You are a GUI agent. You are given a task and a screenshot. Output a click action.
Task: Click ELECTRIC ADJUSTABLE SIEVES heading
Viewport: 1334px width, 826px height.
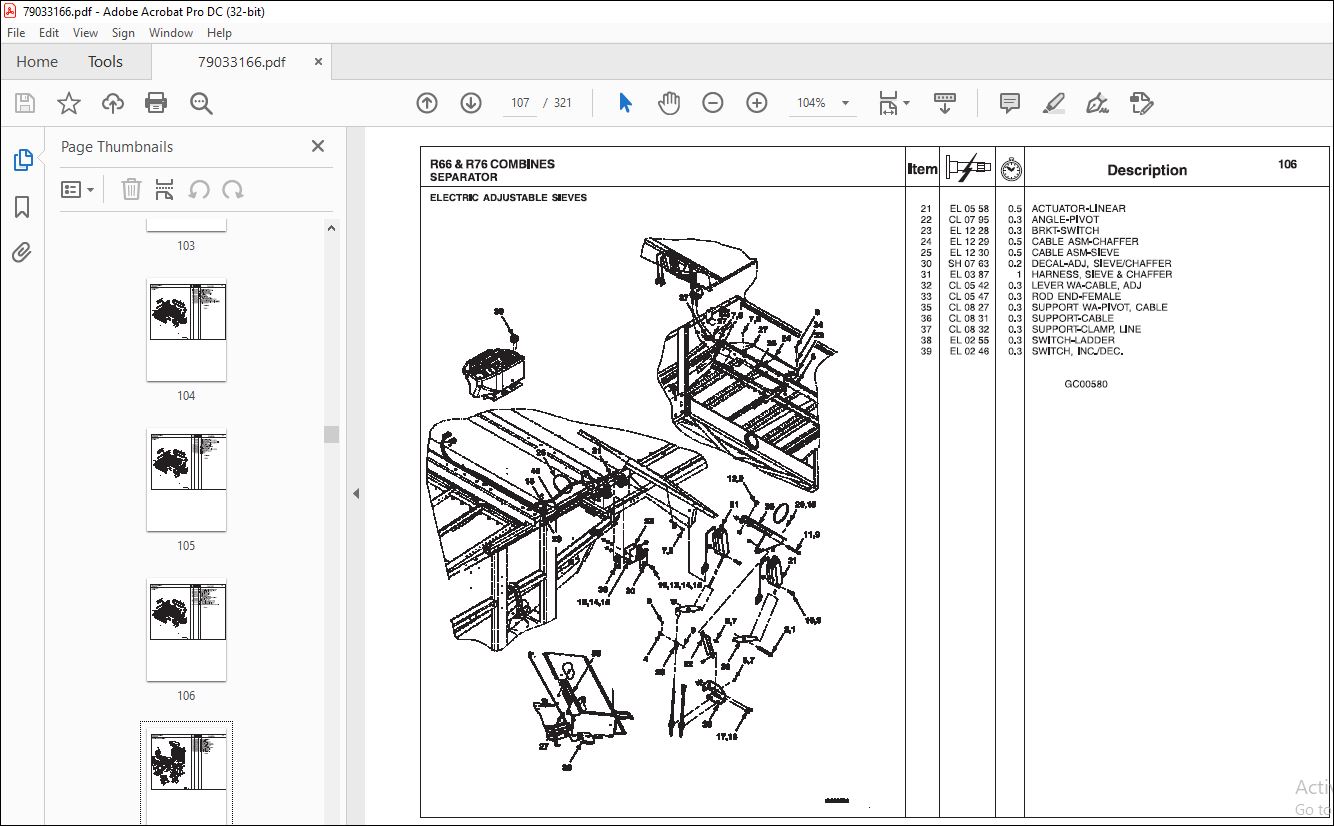508,198
